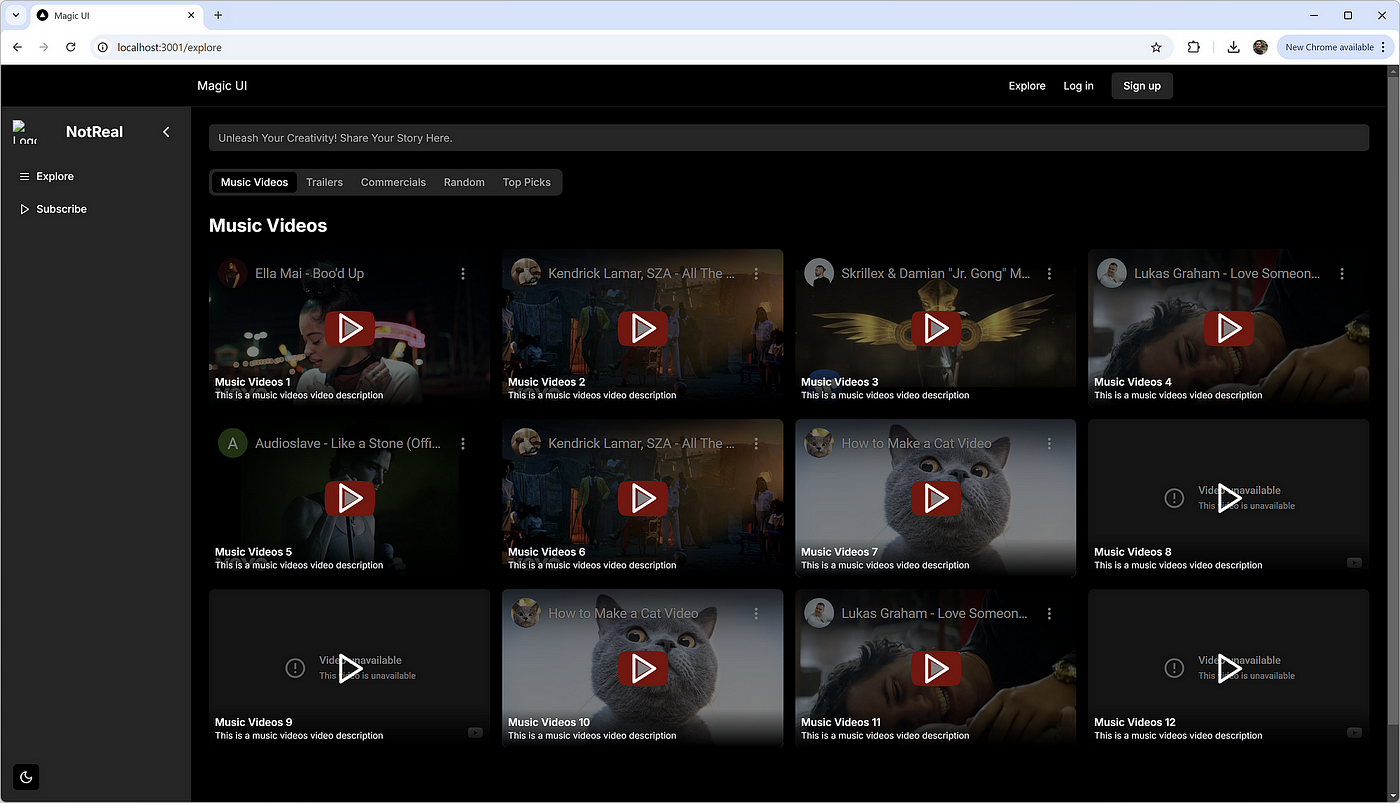1400x803 pixels.
Task: Collapse the NotReal sidebar chevron
Action: 166,132
